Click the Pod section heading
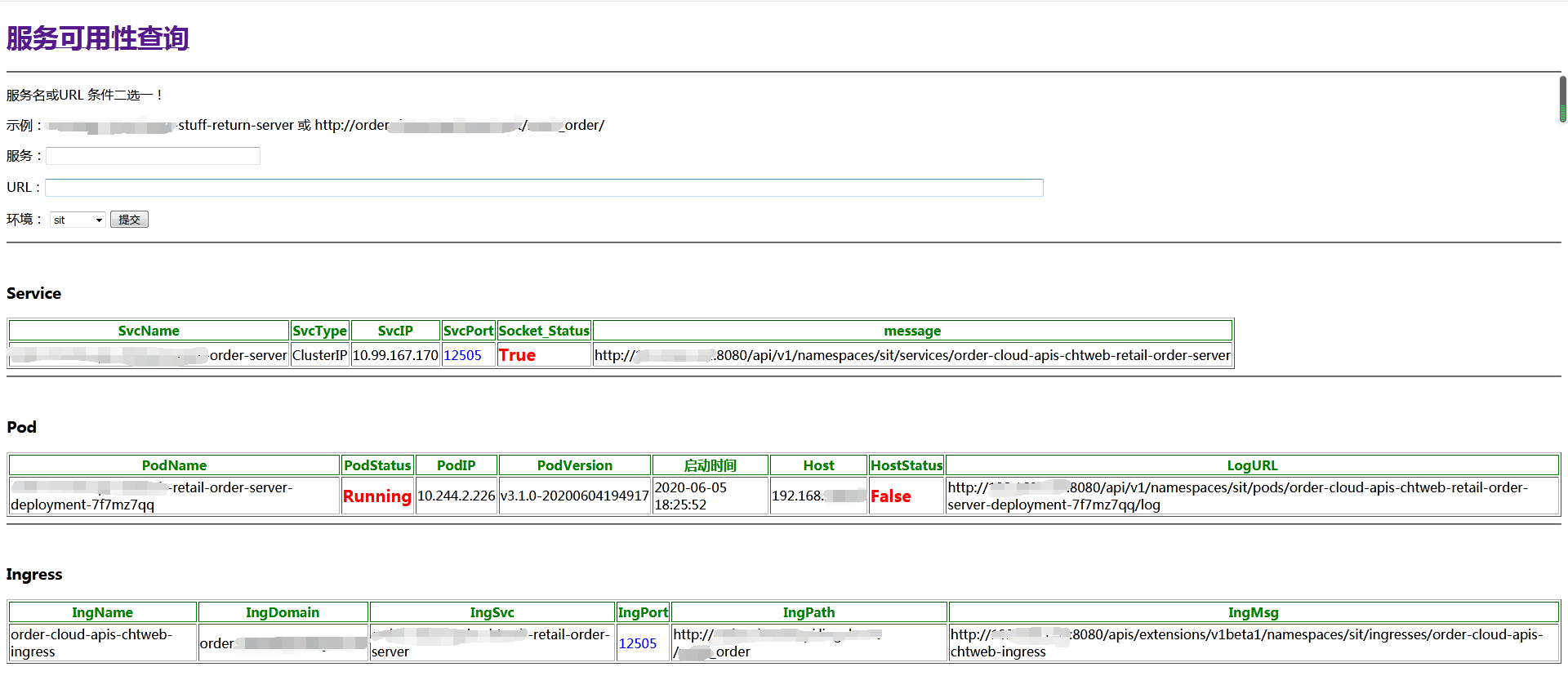The image size is (1568, 676). click(x=21, y=427)
